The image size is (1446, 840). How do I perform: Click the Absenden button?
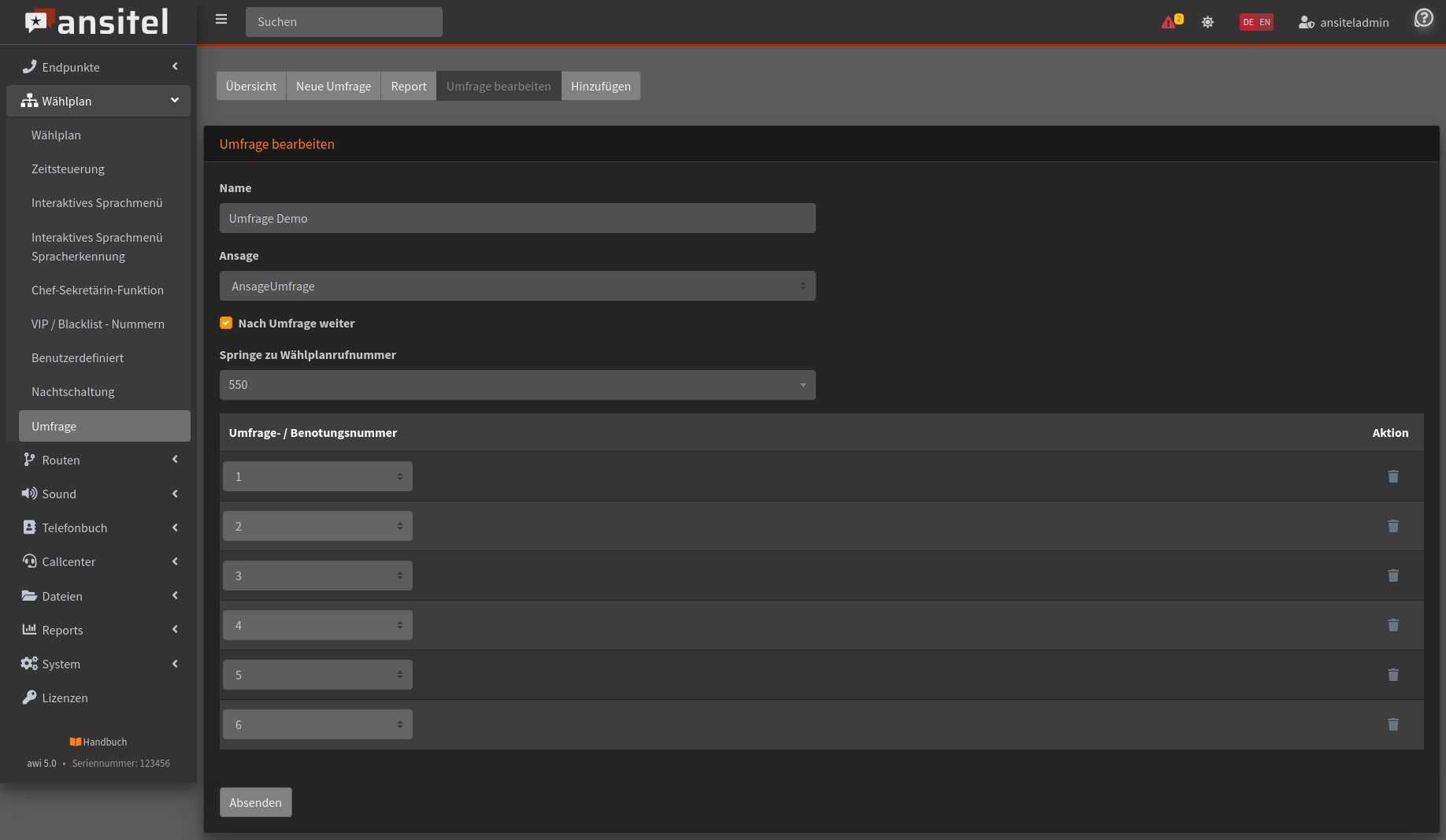[x=255, y=802]
